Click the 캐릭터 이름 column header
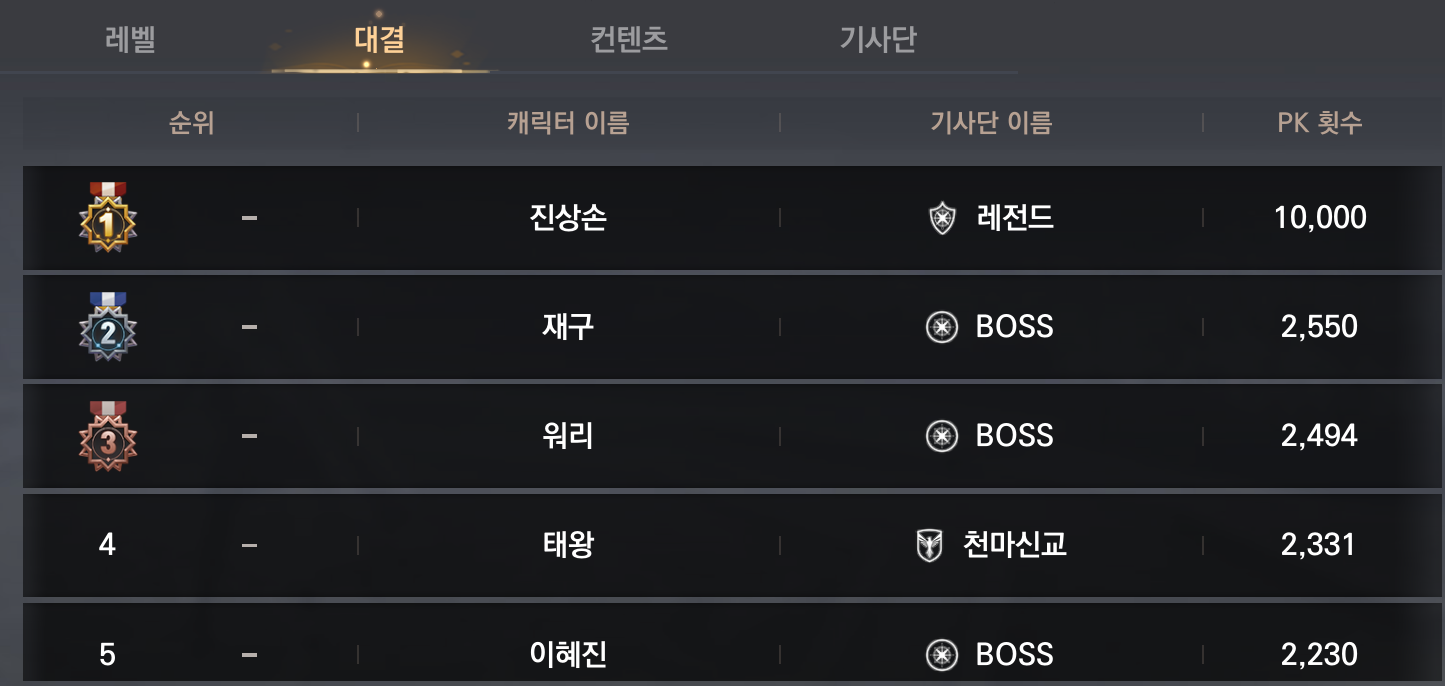The width and height of the screenshot is (1445, 686). (x=568, y=123)
